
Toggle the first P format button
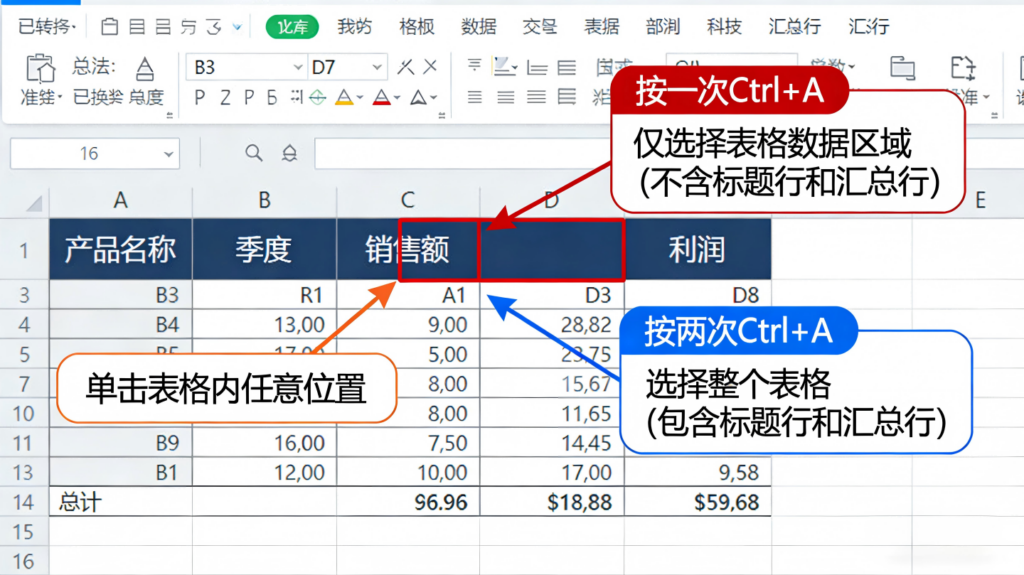200,98
